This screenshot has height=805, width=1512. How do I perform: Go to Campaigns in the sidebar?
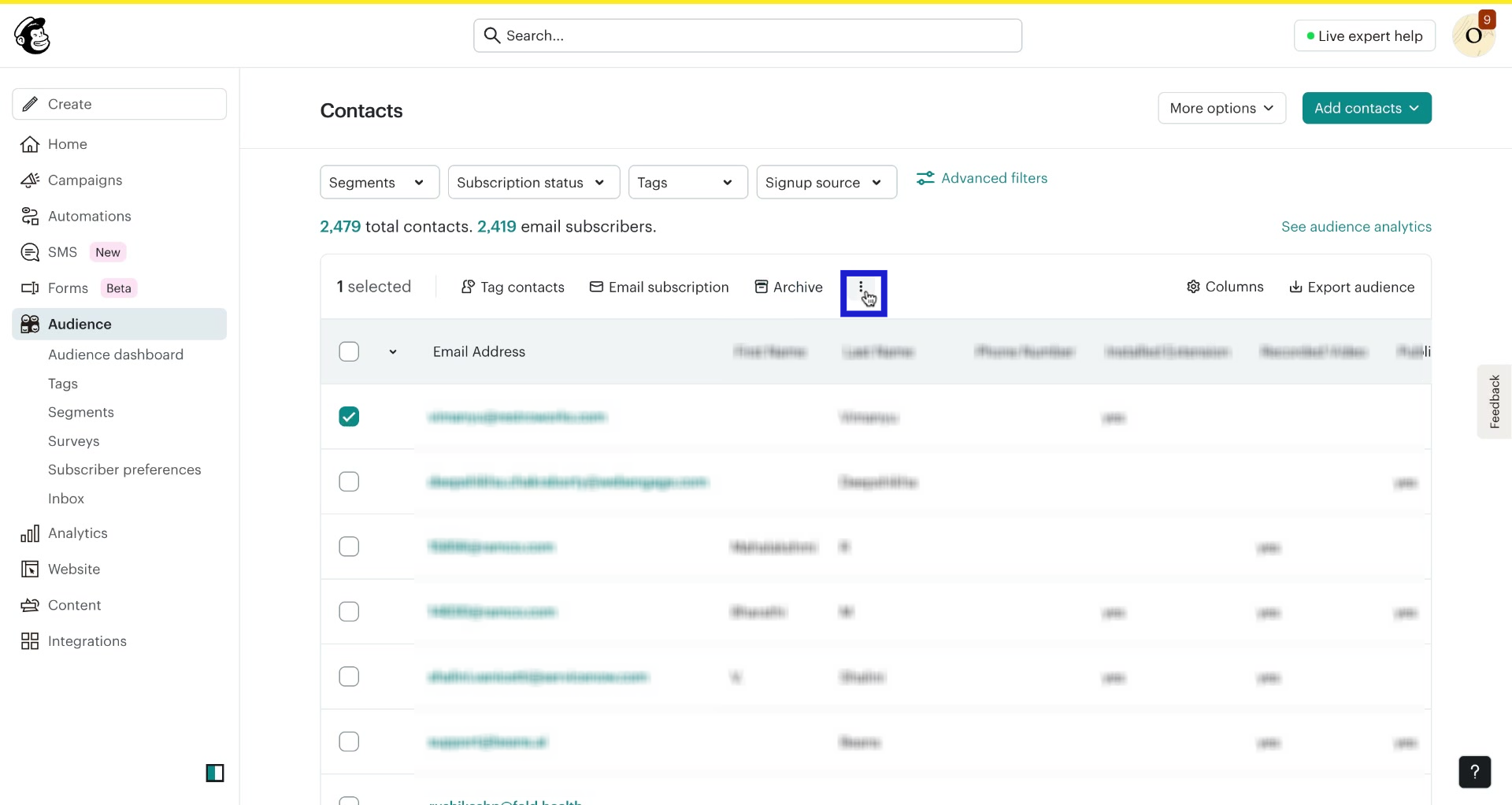click(85, 180)
